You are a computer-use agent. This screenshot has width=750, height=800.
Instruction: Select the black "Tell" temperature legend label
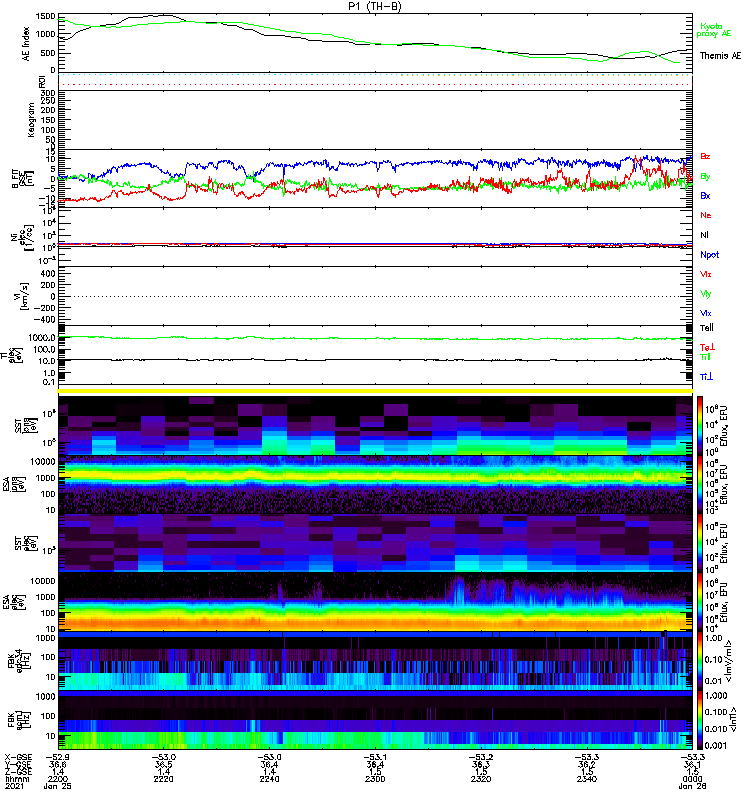coord(707,328)
